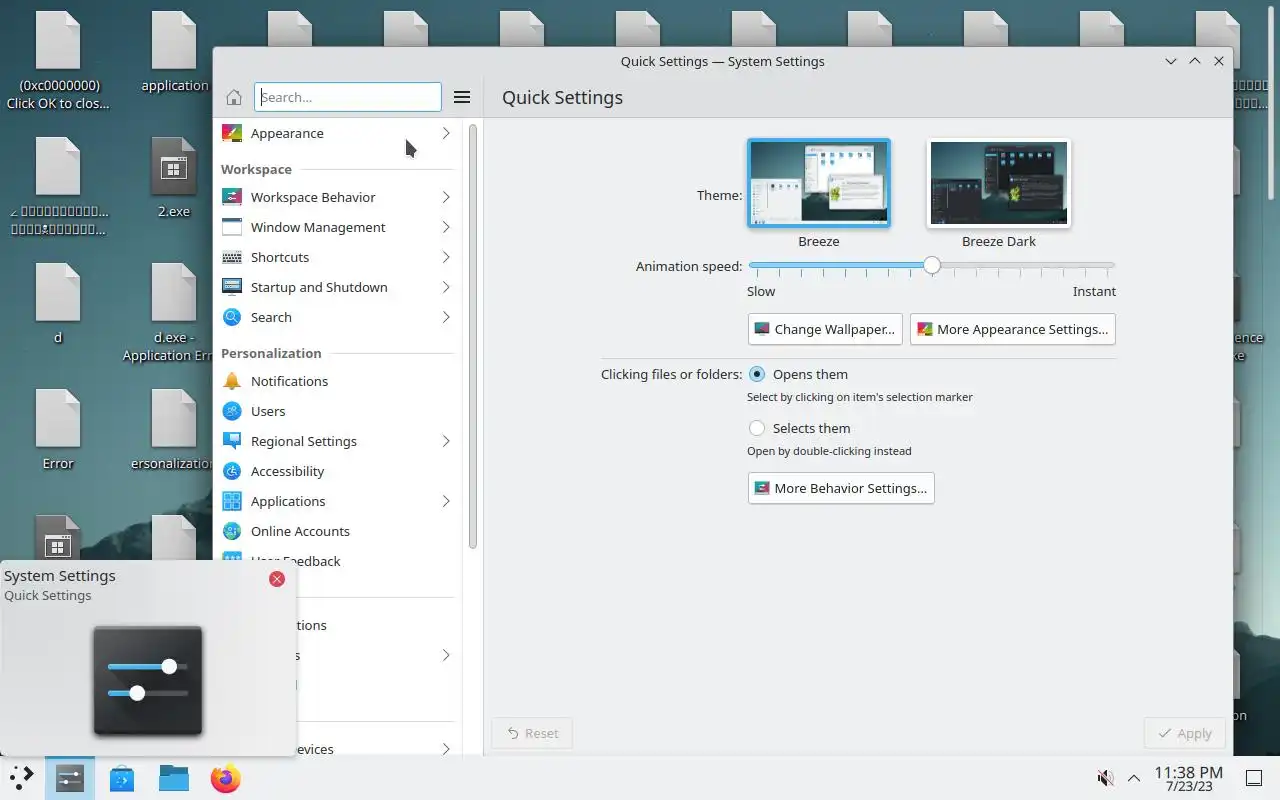The height and width of the screenshot is (800, 1280).
Task: Open More Behavior Settings
Action: tap(841, 488)
